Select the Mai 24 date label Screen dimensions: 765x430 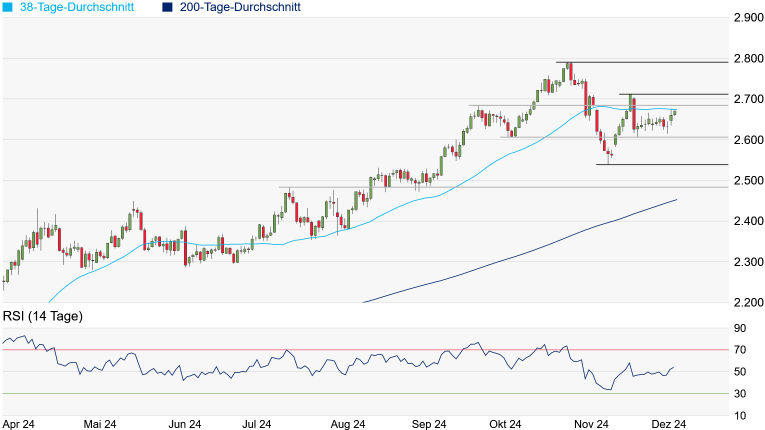pos(97,423)
